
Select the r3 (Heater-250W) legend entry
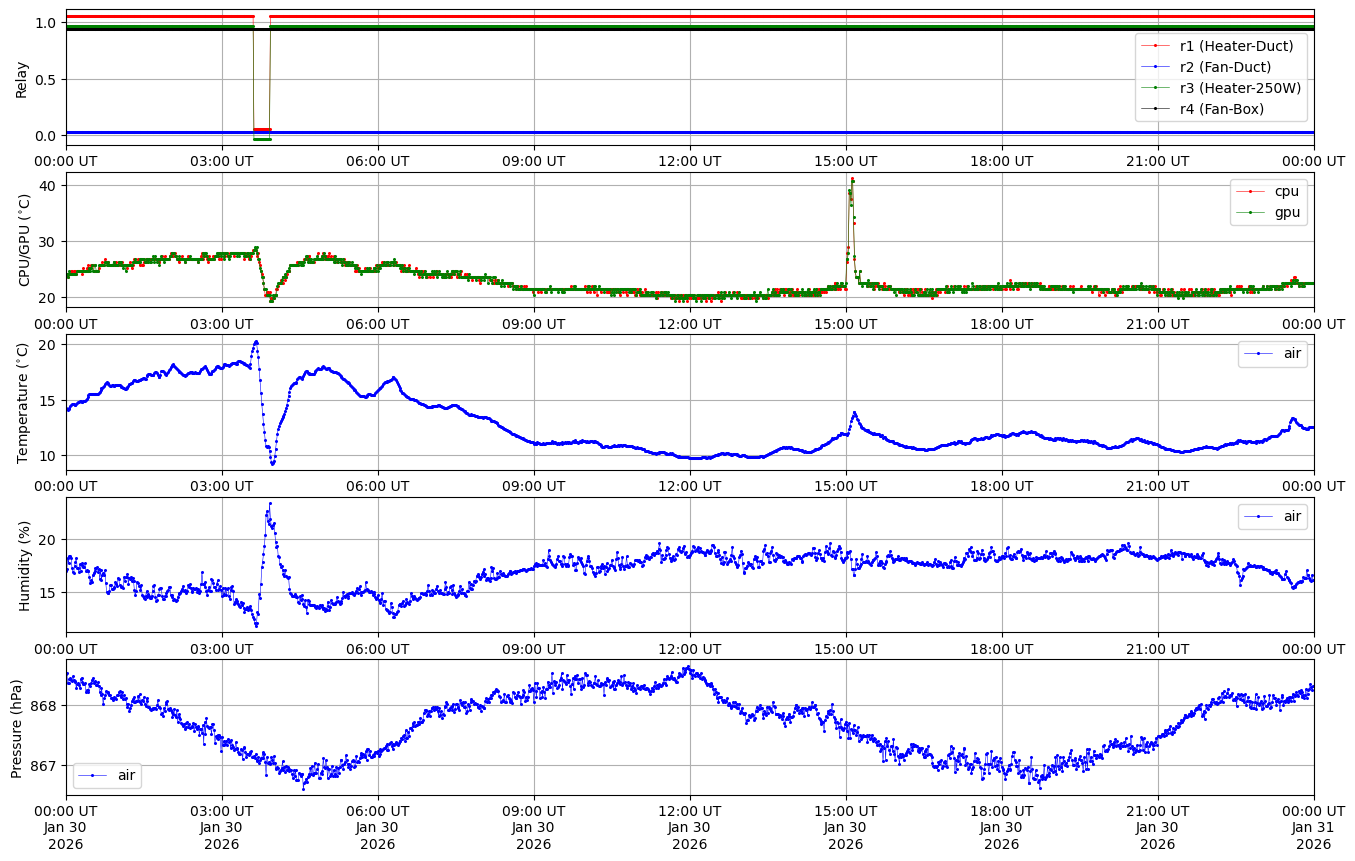pyautogui.click(x=1240, y=88)
